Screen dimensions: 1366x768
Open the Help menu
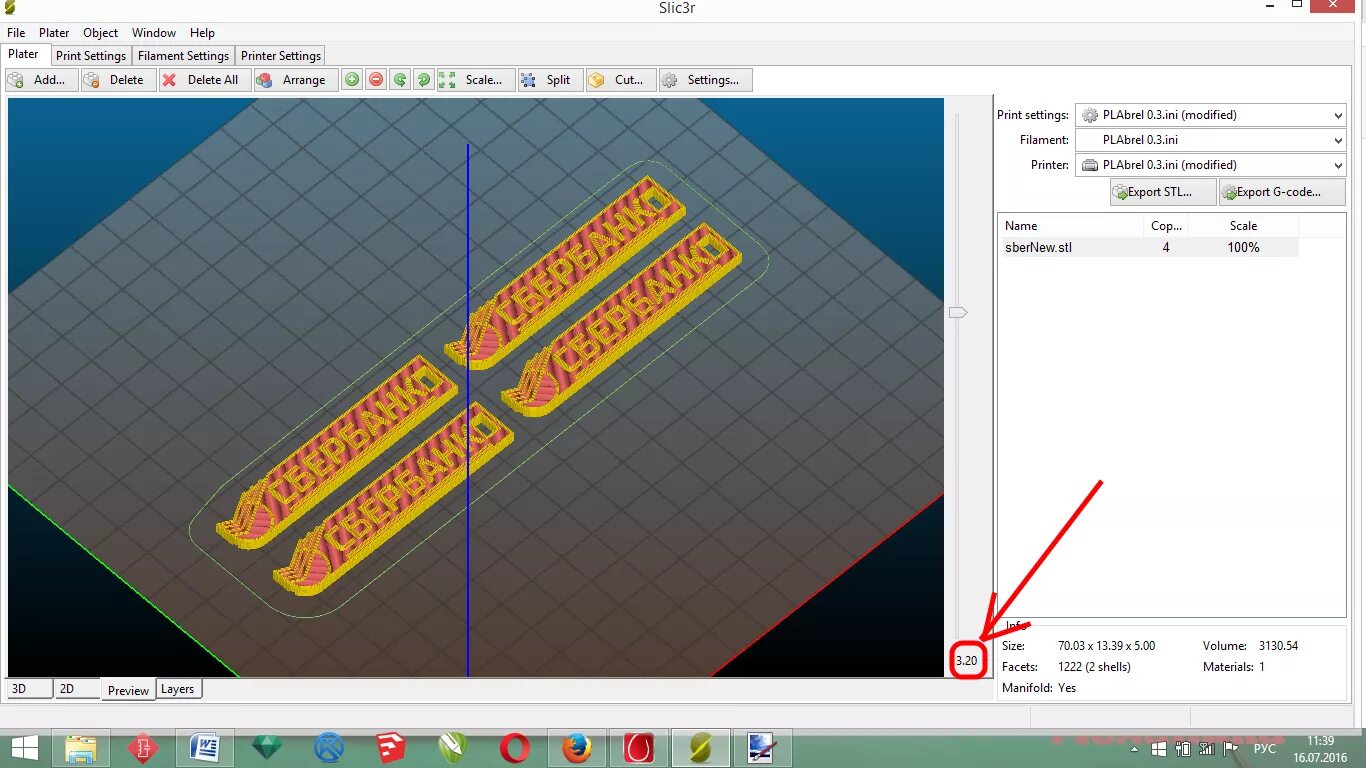202,33
